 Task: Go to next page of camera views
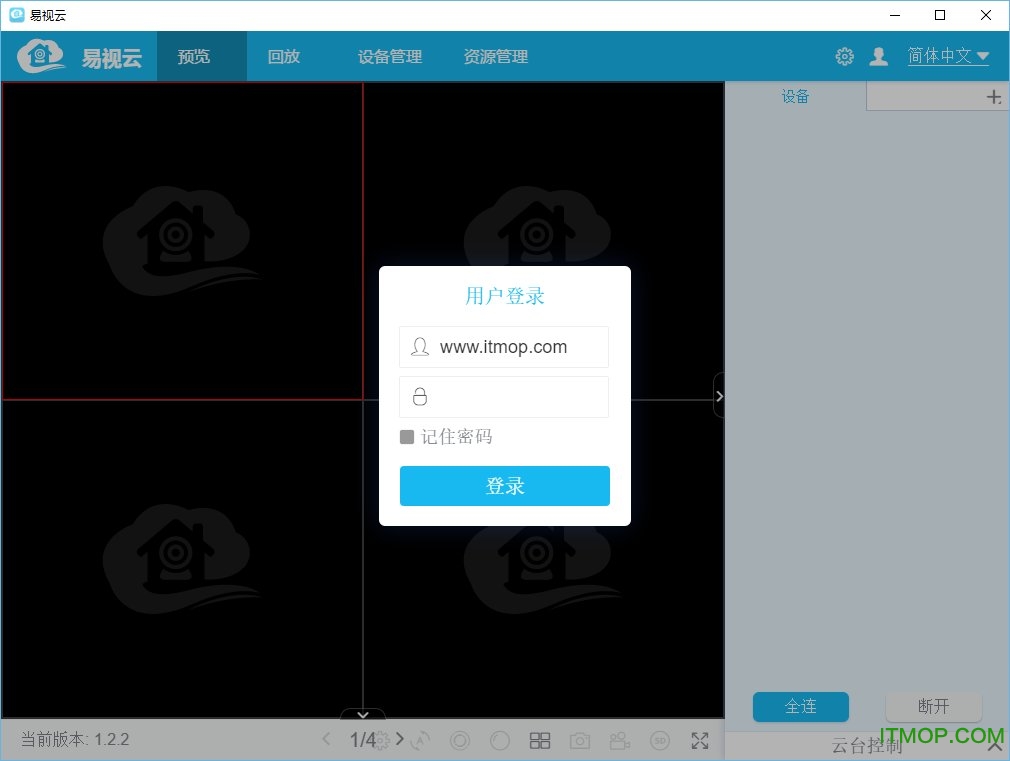(x=400, y=739)
